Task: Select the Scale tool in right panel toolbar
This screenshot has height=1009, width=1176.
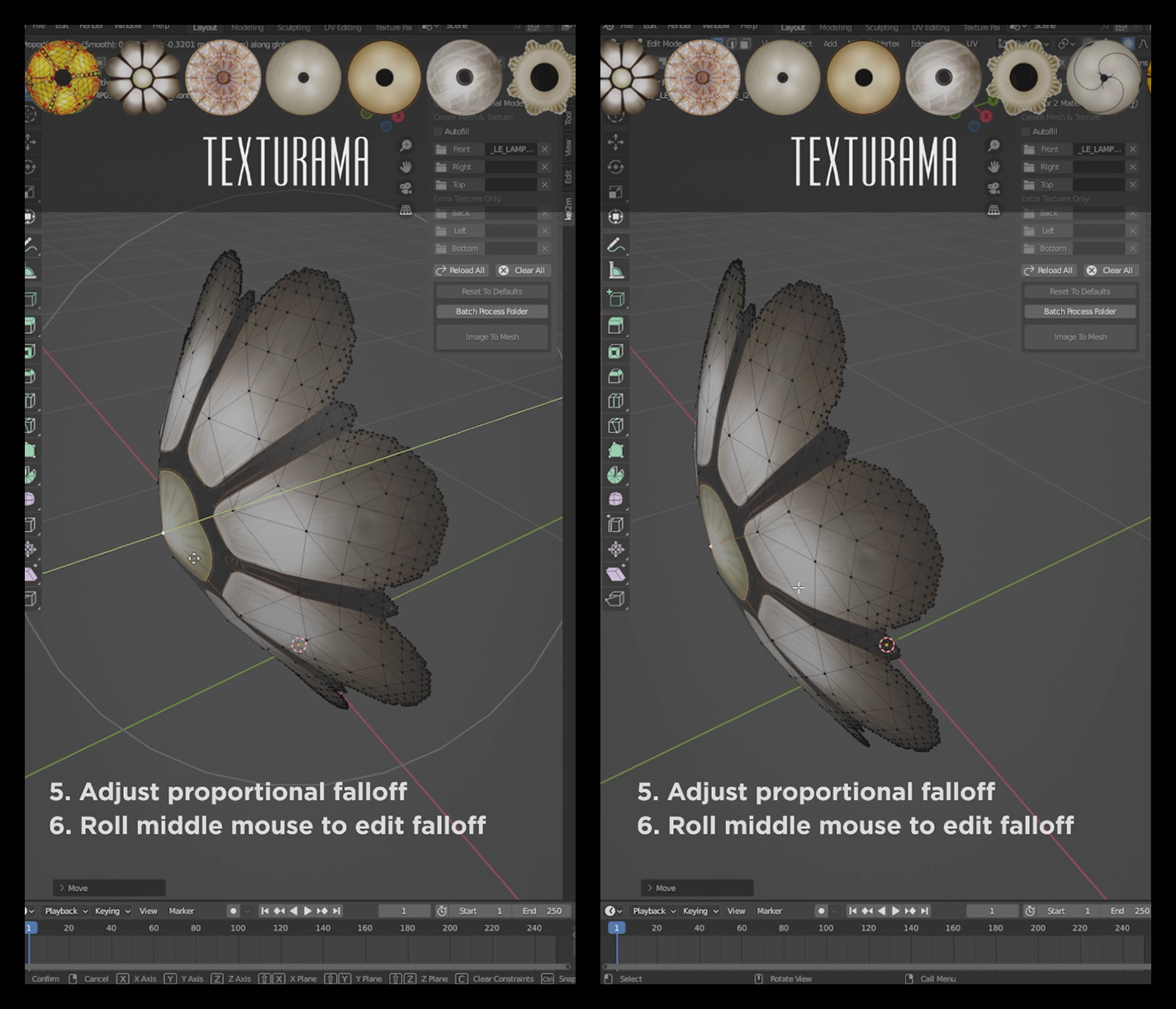Action: 615,192
